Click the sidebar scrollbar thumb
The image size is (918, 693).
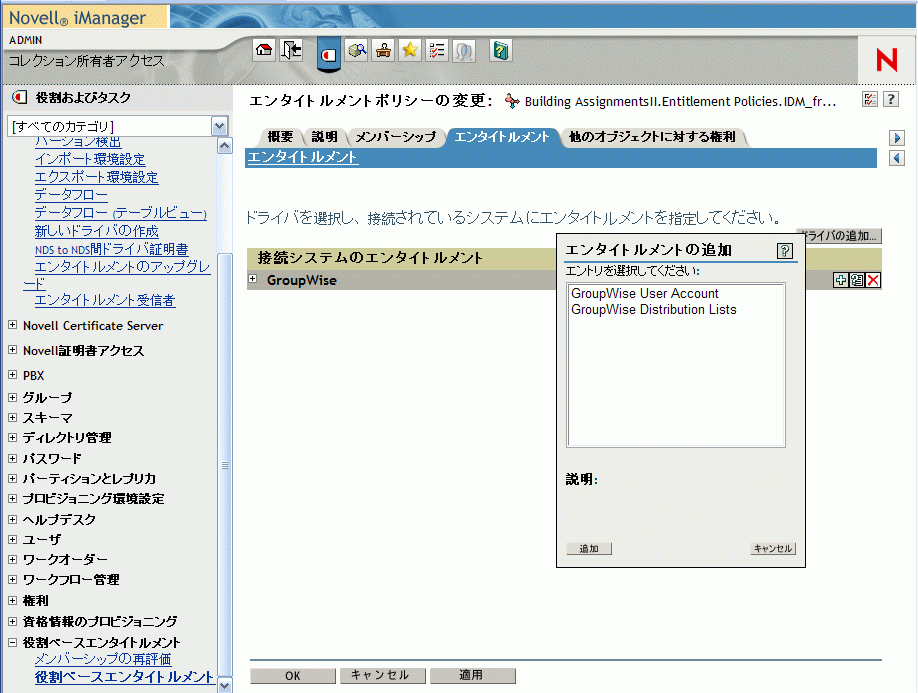225,465
